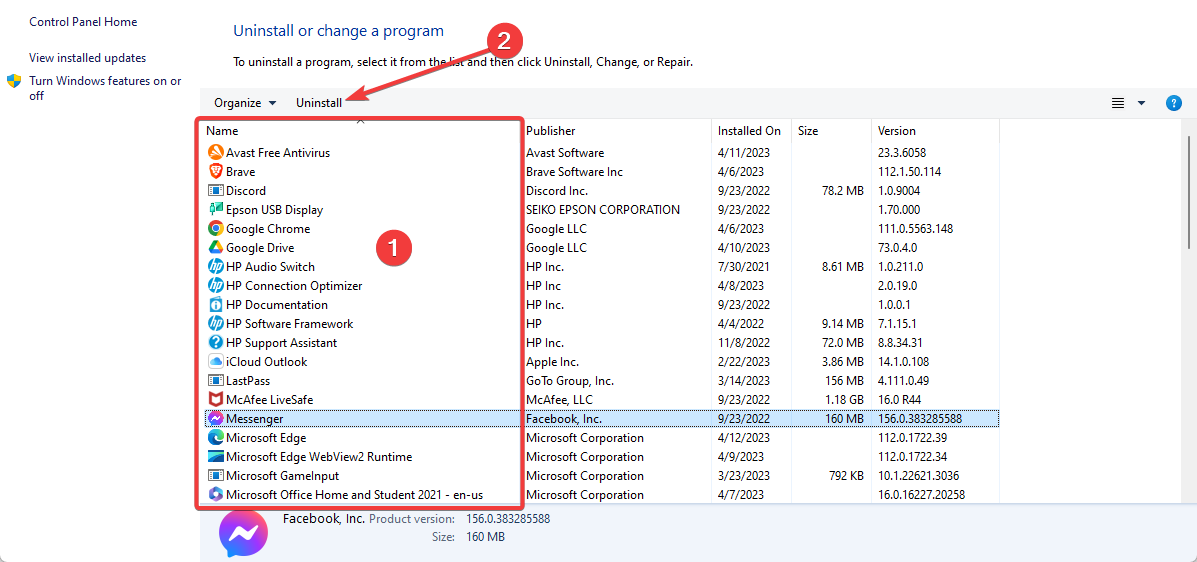The image size is (1197, 562).
Task: Open Control Panel Home link
Action: coord(82,21)
